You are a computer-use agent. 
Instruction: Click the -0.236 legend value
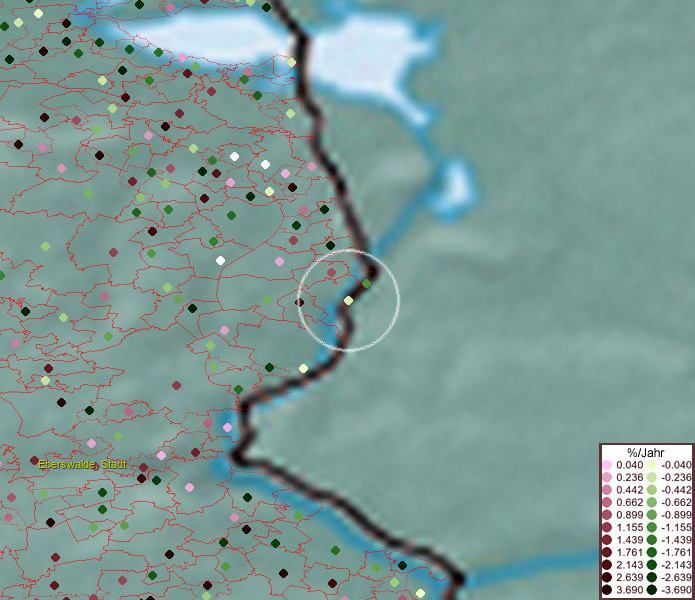tap(676, 477)
